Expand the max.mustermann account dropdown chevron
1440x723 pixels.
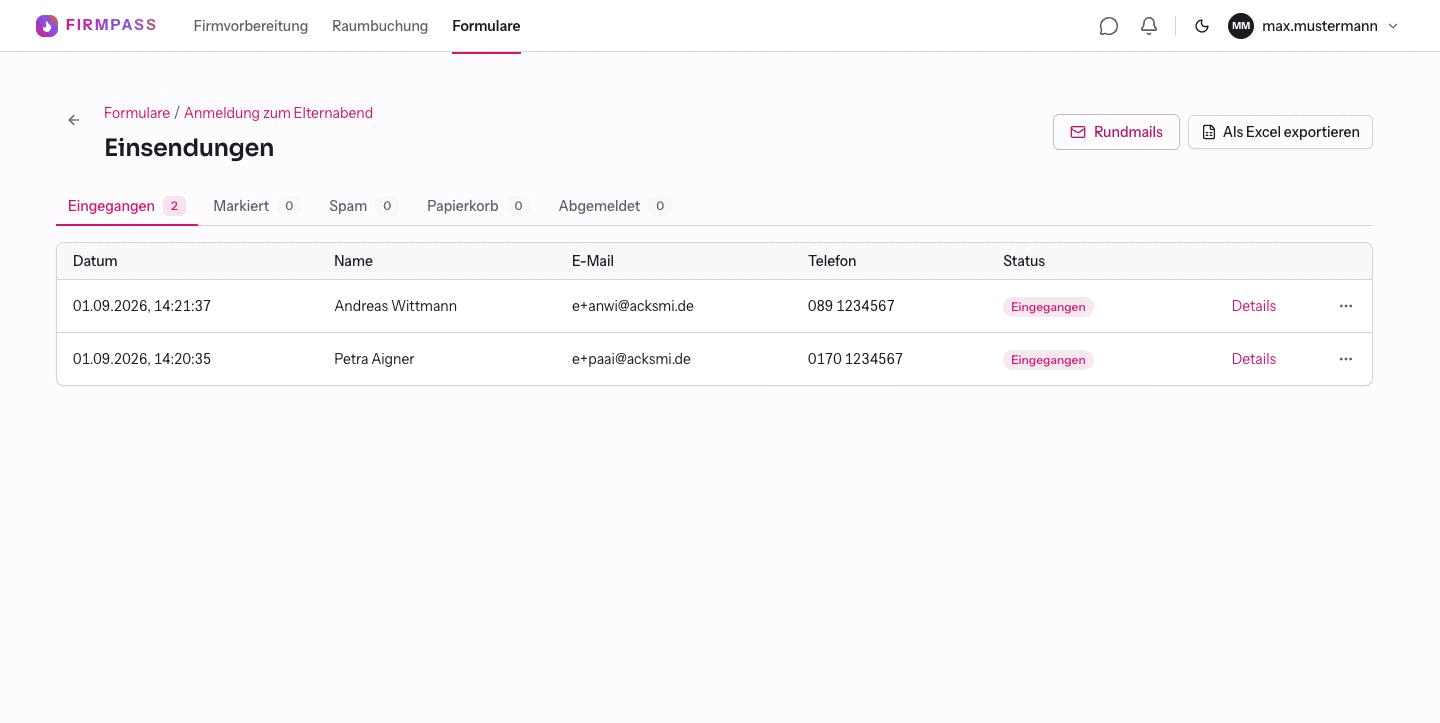tap(1393, 26)
